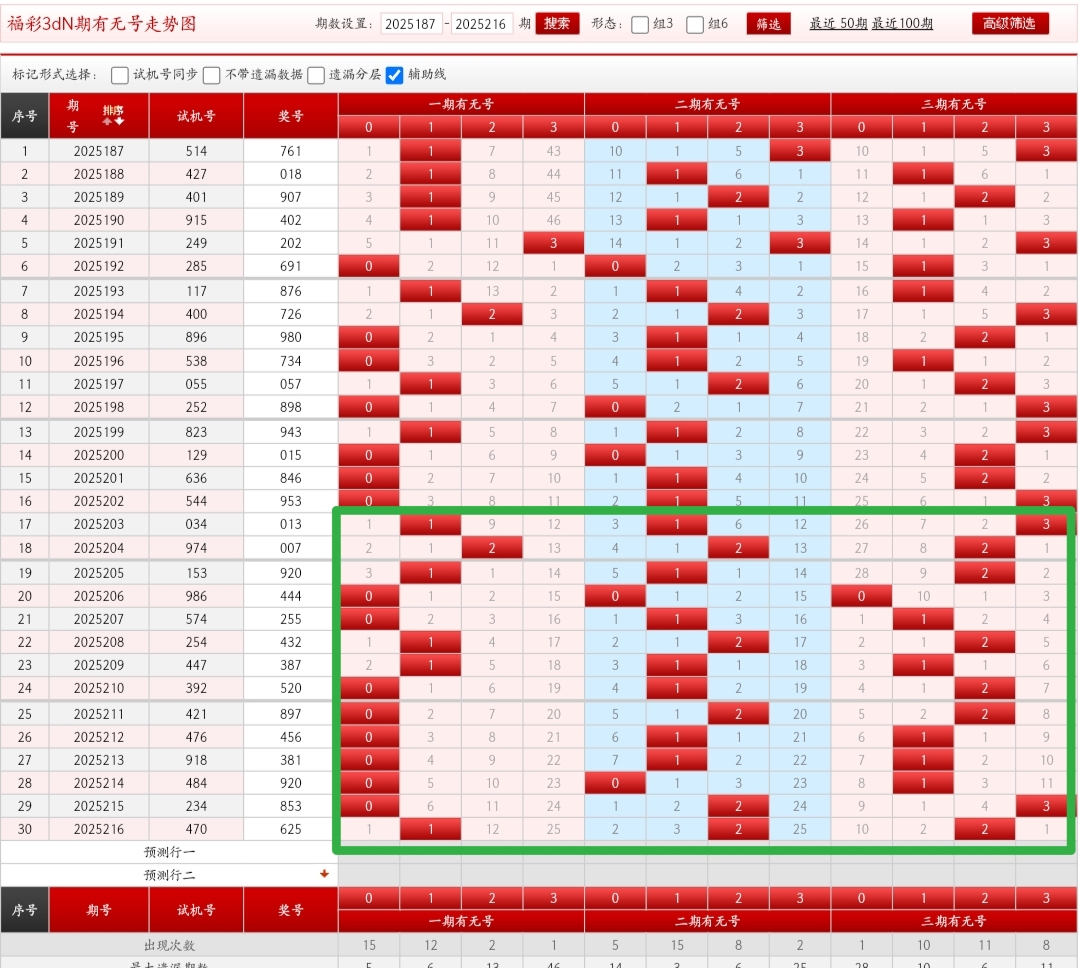Click 奖号 value 691 in row 2025192
1080x968 pixels.
point(291,267)
